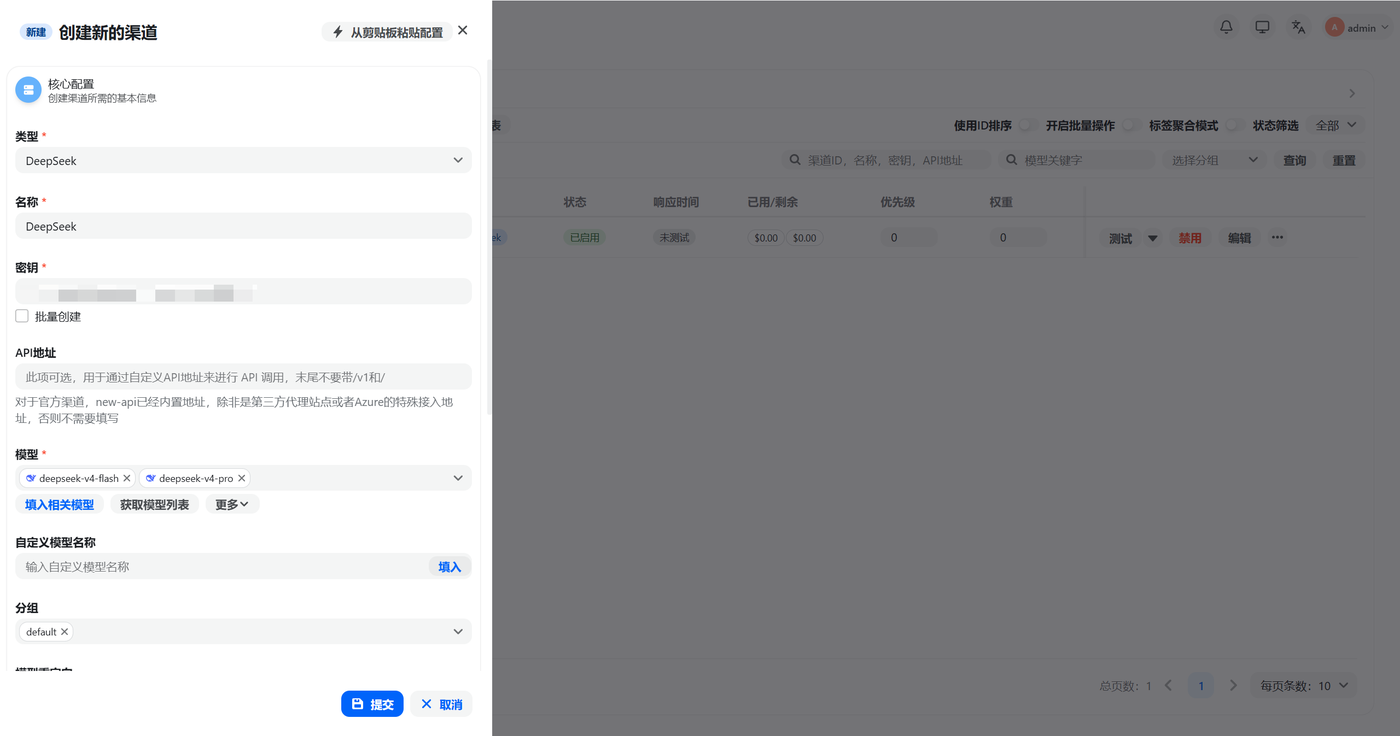Click the 总页数: 1 text

point(1125,686)
